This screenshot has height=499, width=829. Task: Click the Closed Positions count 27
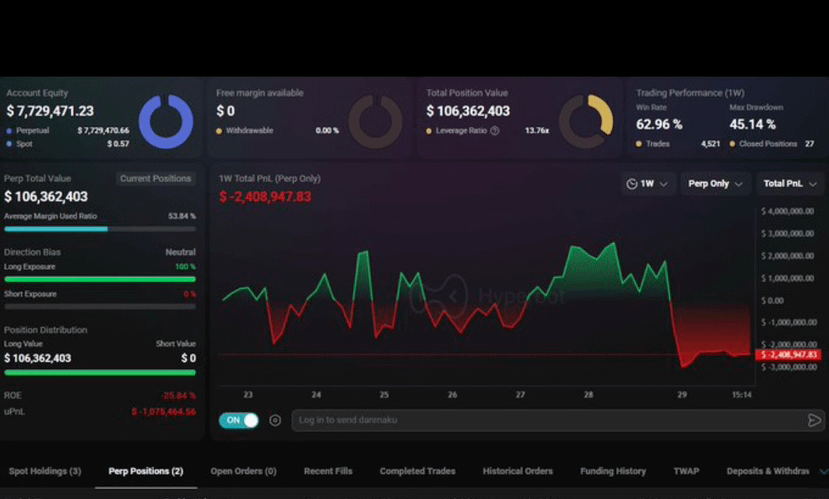[809, 144]
